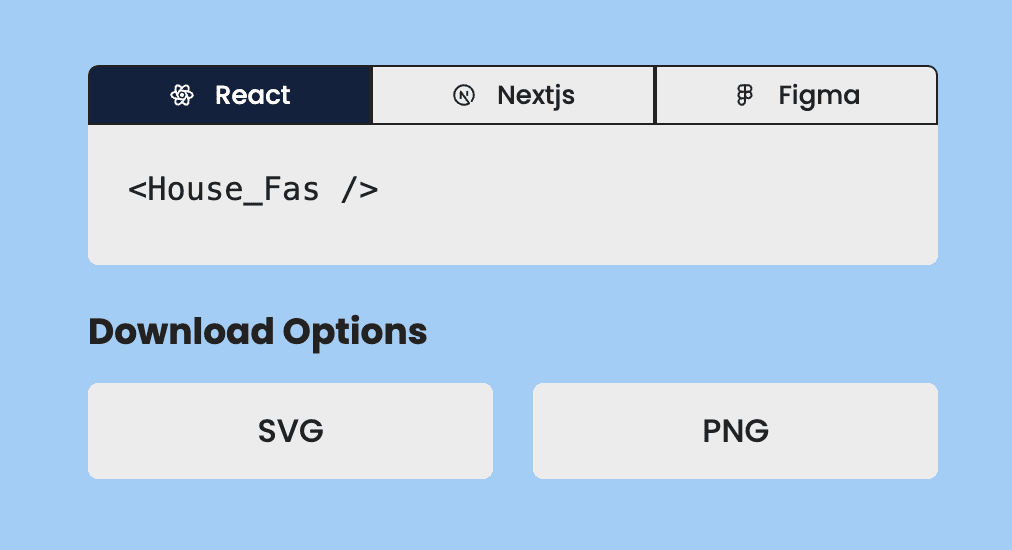
Task: Download the icon as PNG
Action: click(x=735, y=431)
